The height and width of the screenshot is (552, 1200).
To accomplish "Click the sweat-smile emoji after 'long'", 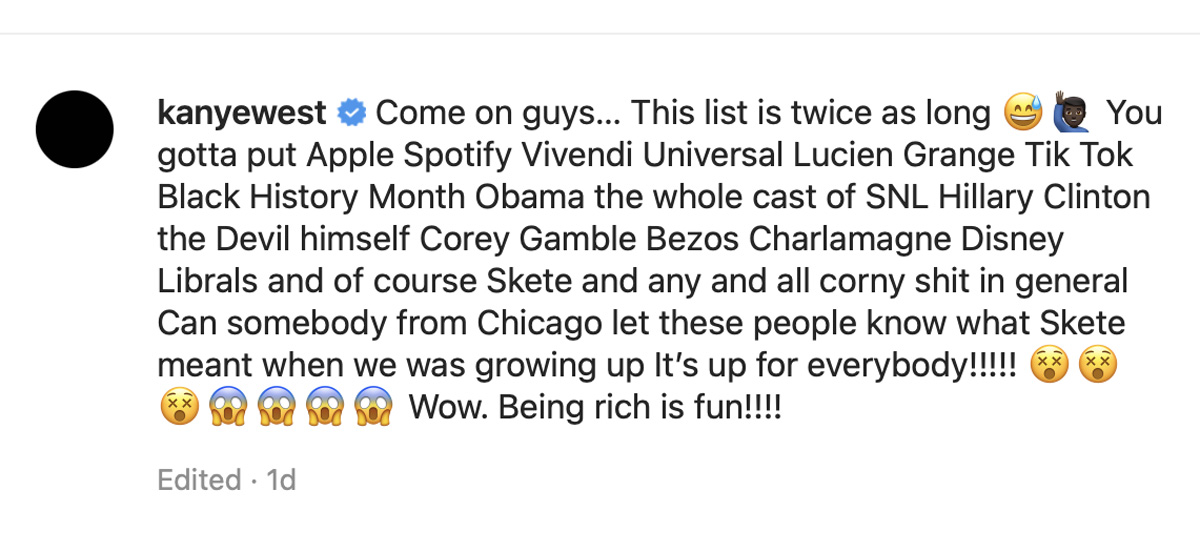I will 1023,114.
